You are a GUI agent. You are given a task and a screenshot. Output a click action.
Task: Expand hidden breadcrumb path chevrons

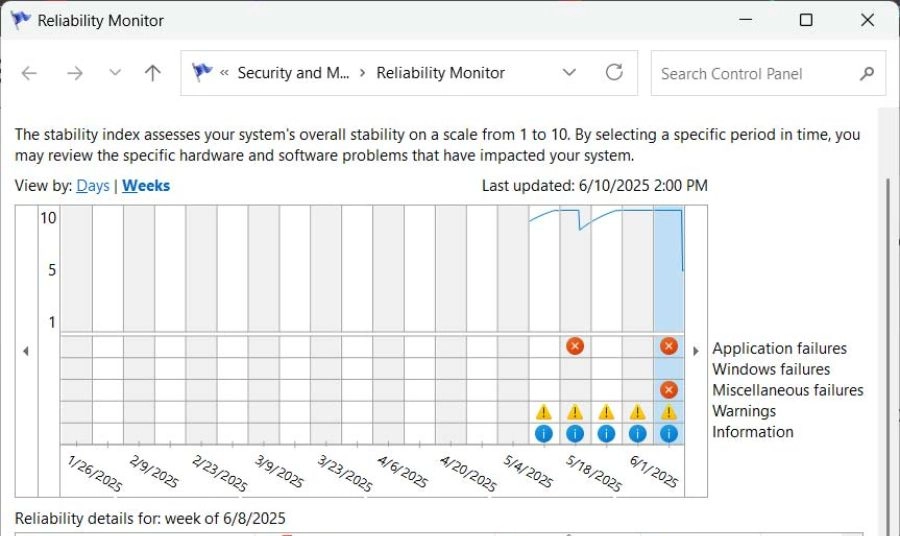coord(224,73)
